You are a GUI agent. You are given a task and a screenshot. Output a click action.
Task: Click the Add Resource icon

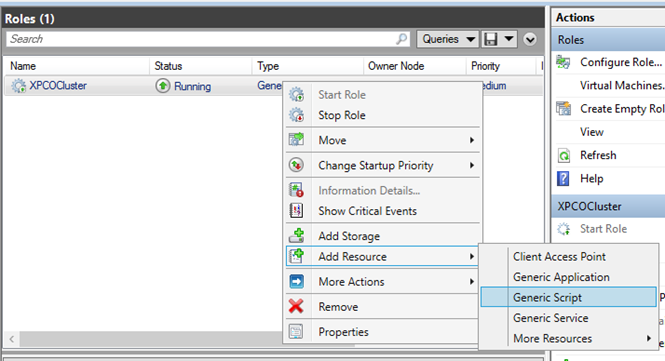(x=296, y=256)
